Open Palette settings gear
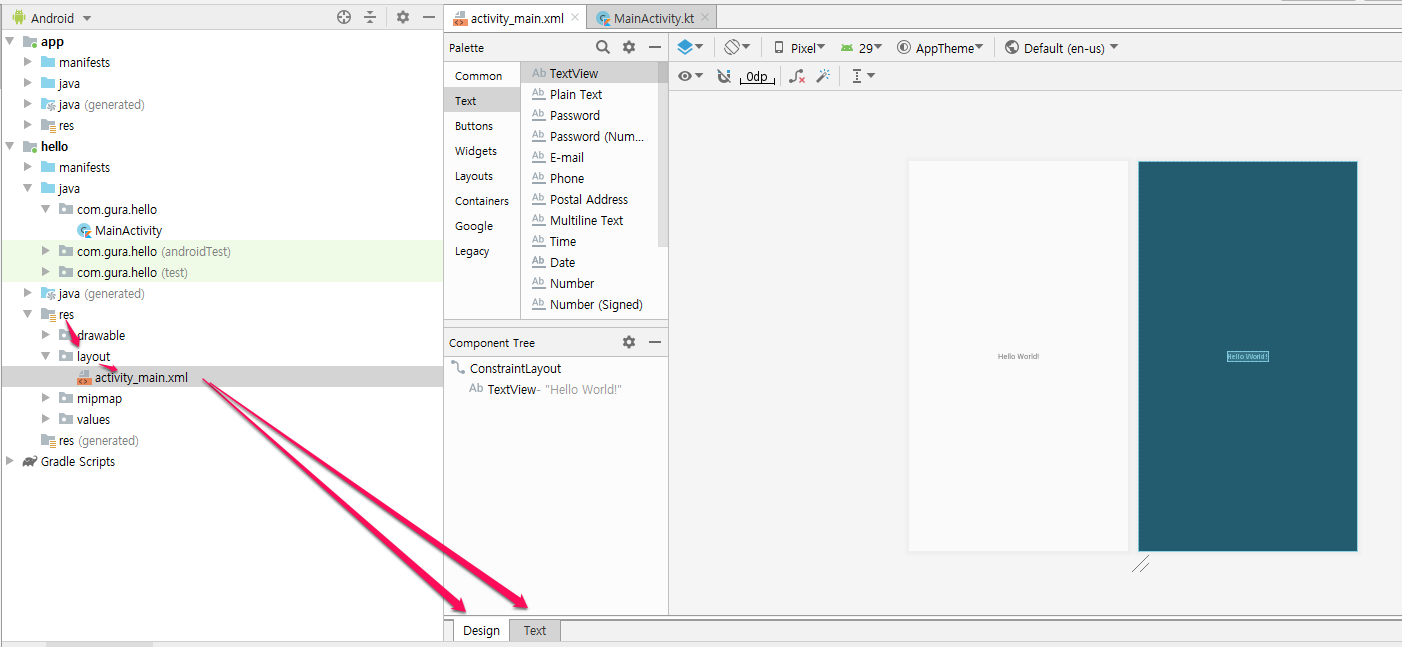The height and width of the screenshot is (647, 1402). (629, 47)
